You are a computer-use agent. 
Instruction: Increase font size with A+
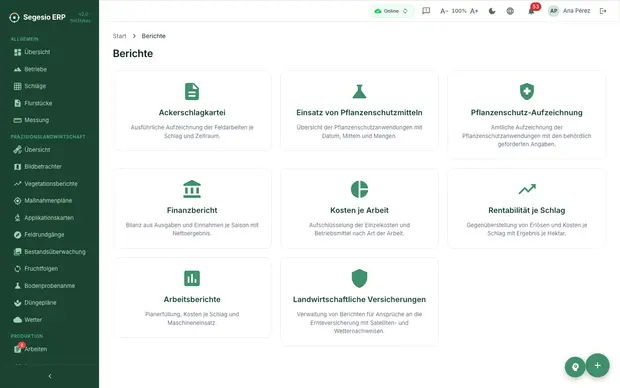pyautogui.click(x=474, y=11)
